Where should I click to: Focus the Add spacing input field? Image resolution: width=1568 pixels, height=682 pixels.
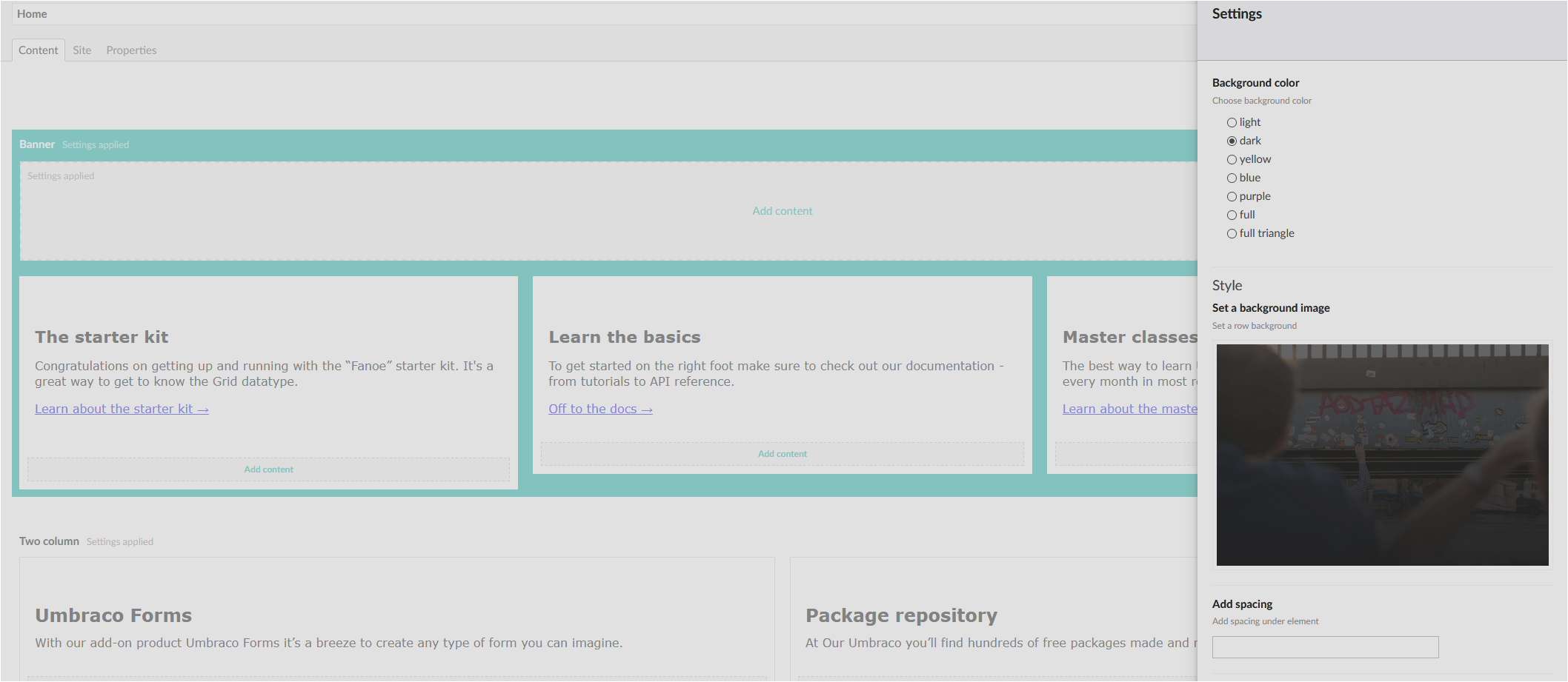(1325, 647)
